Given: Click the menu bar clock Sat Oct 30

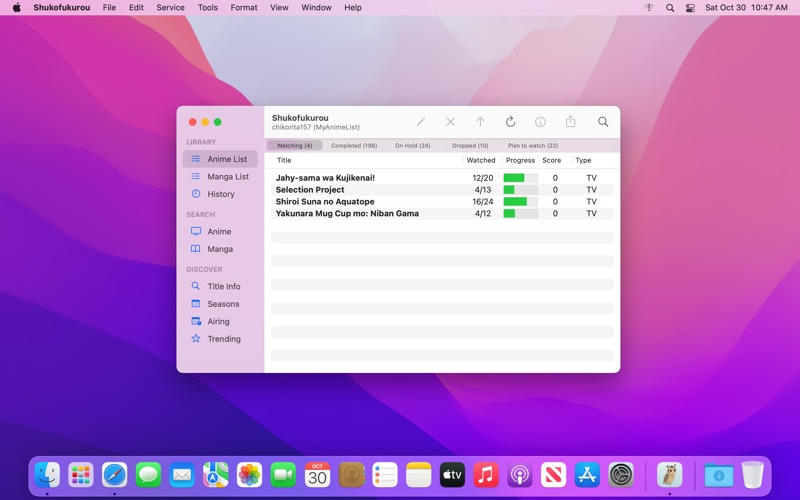Looking at the screenshot, I should pyautogui.click(x=746, y=8).
